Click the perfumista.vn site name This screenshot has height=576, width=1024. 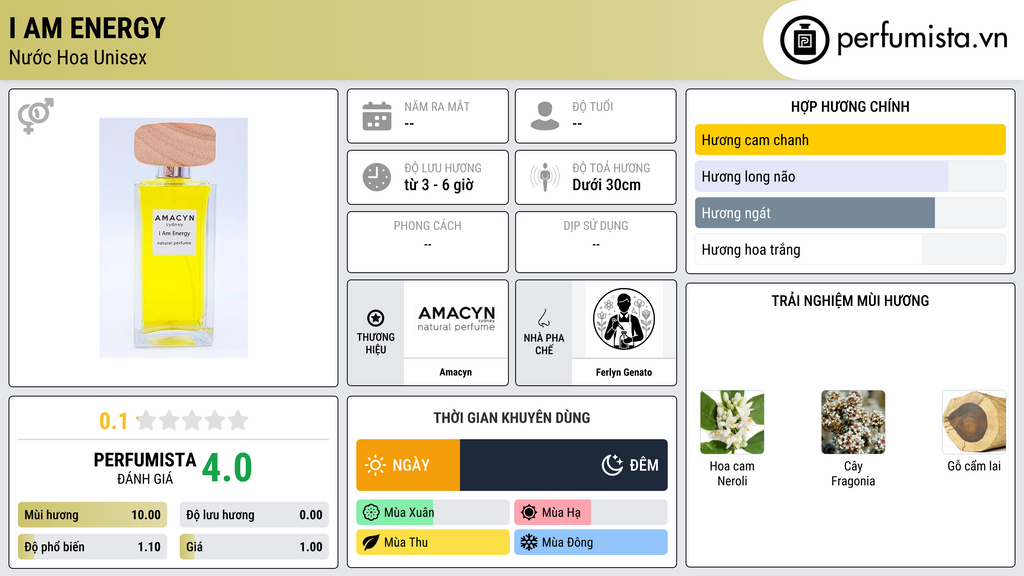922,39
